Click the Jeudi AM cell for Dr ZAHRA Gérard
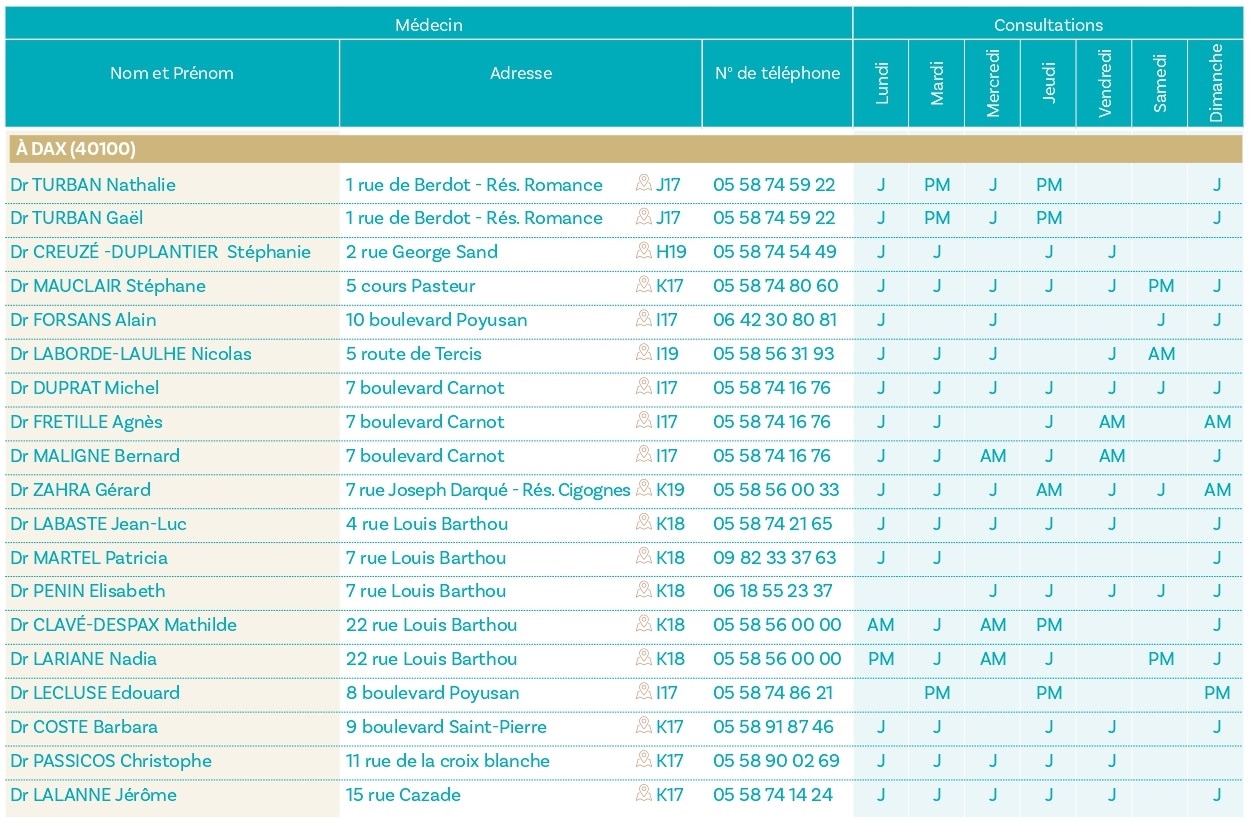 (x=1049, y=489)
